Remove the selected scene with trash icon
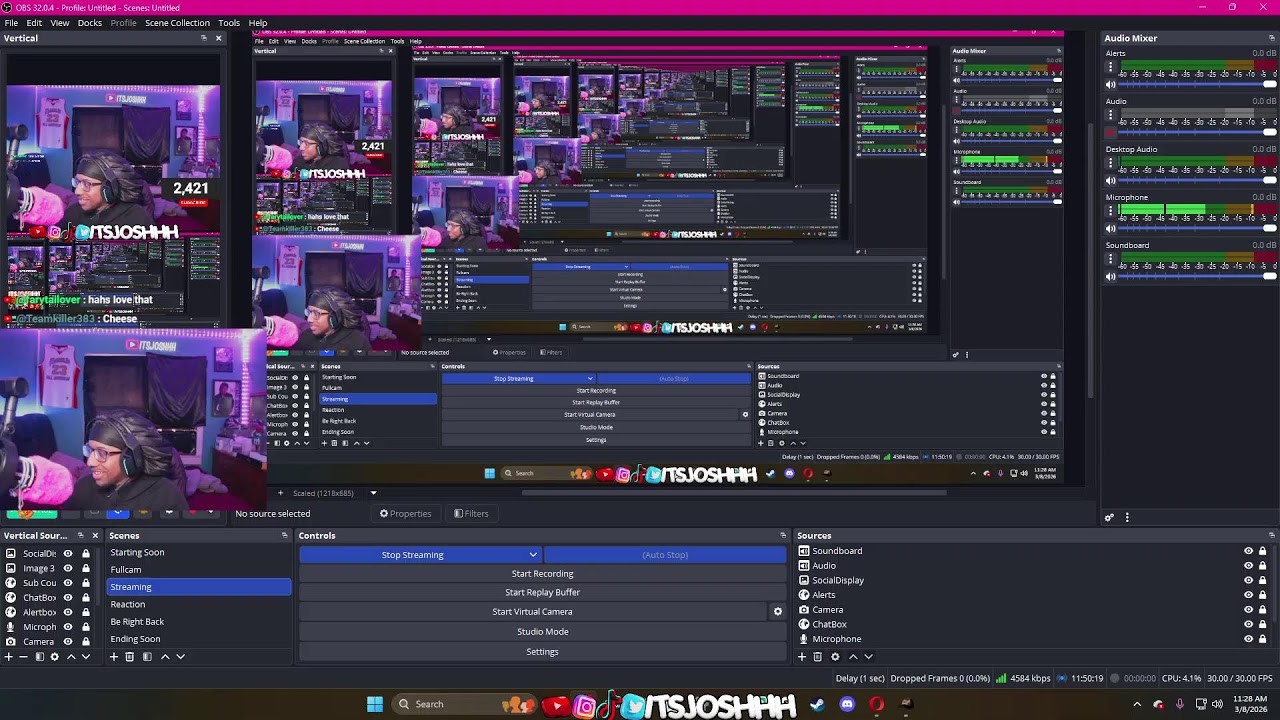Viewport: 1280px width, 720px height. tap(130, 657)
